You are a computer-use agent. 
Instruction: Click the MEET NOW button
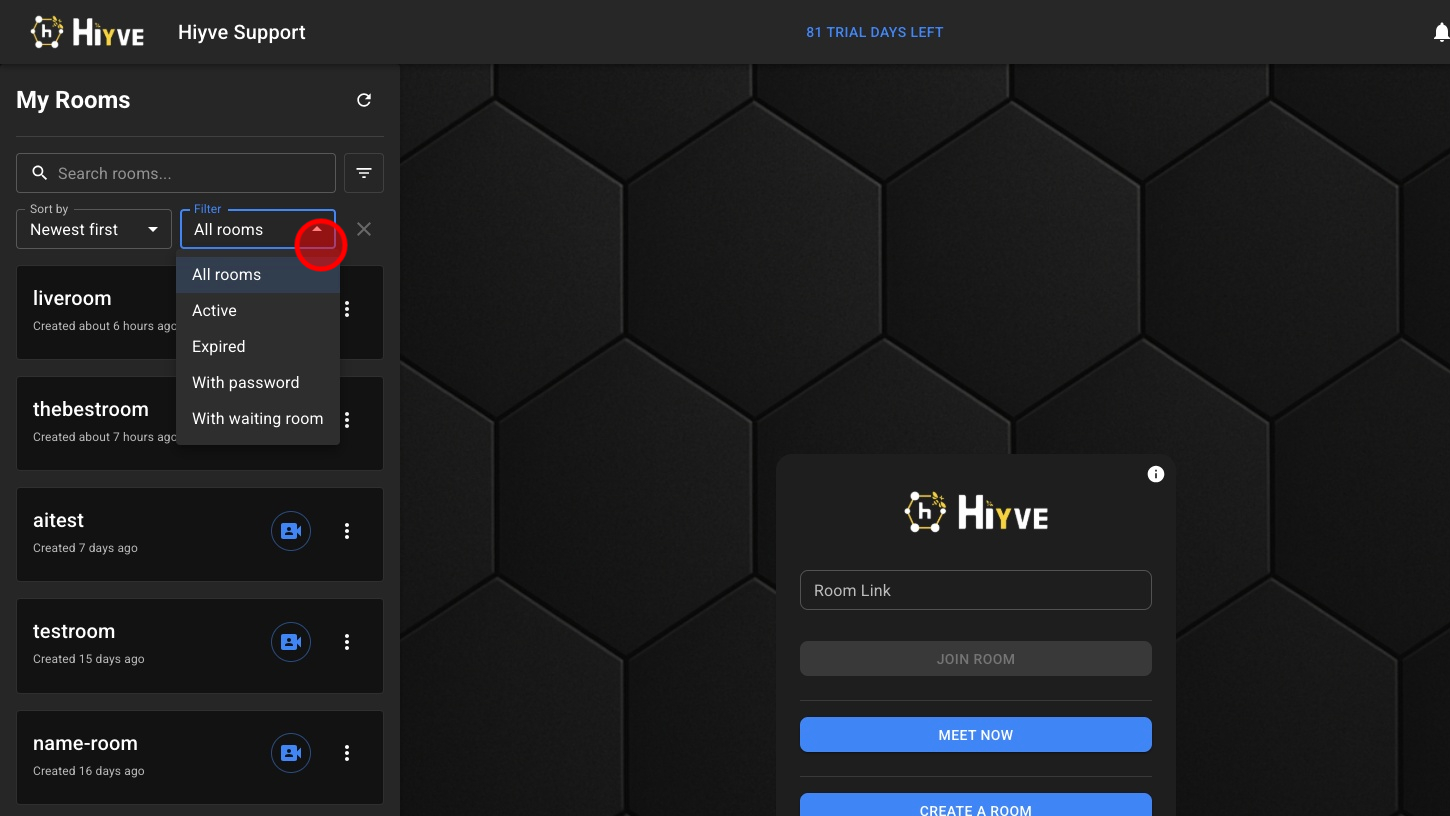coord(975,735)
